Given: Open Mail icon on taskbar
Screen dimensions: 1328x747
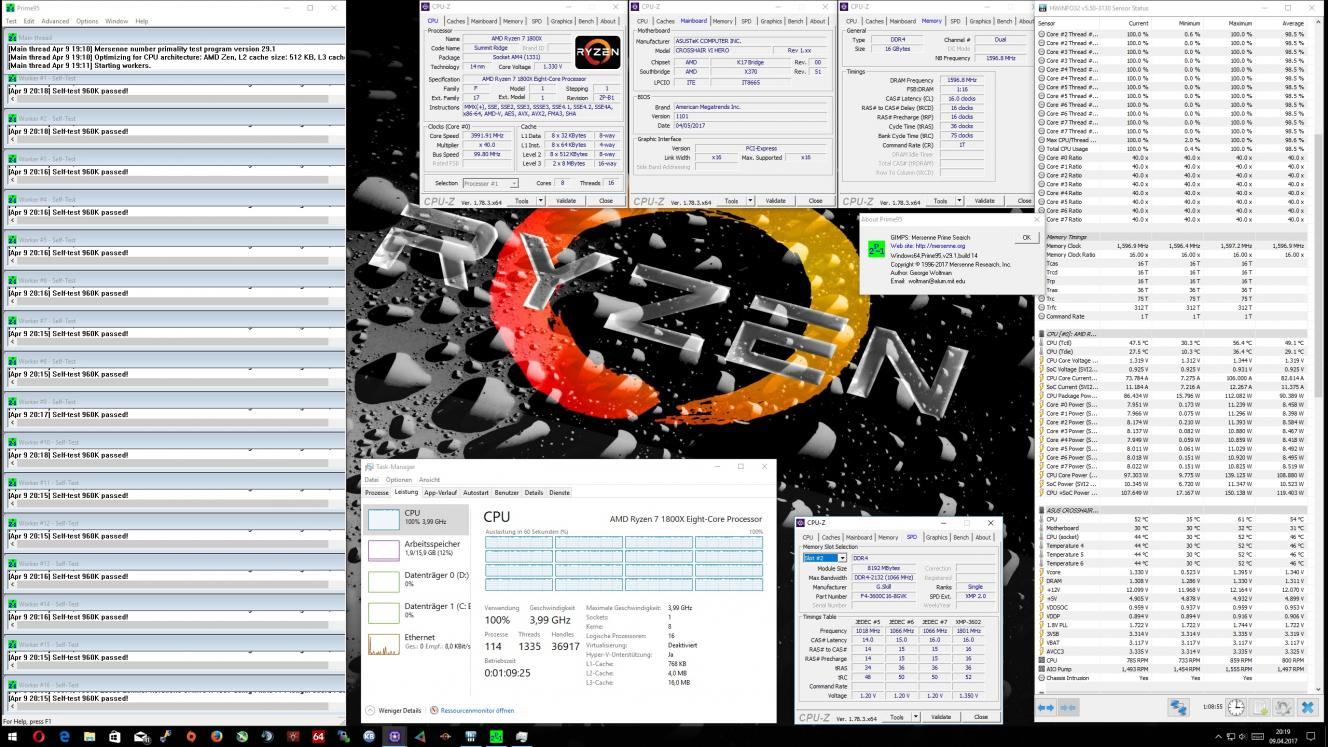Looking at the screenshot, I should (x=140, y=737).
